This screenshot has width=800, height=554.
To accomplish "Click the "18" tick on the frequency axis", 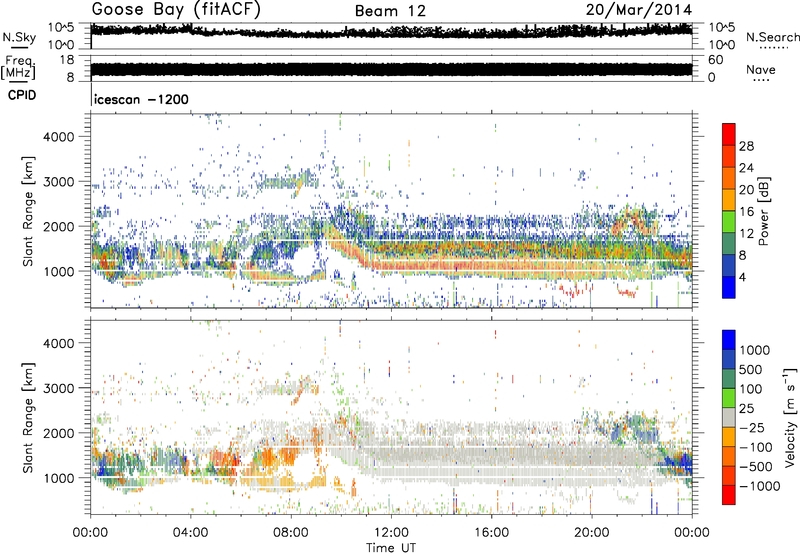I will [67, 60].
